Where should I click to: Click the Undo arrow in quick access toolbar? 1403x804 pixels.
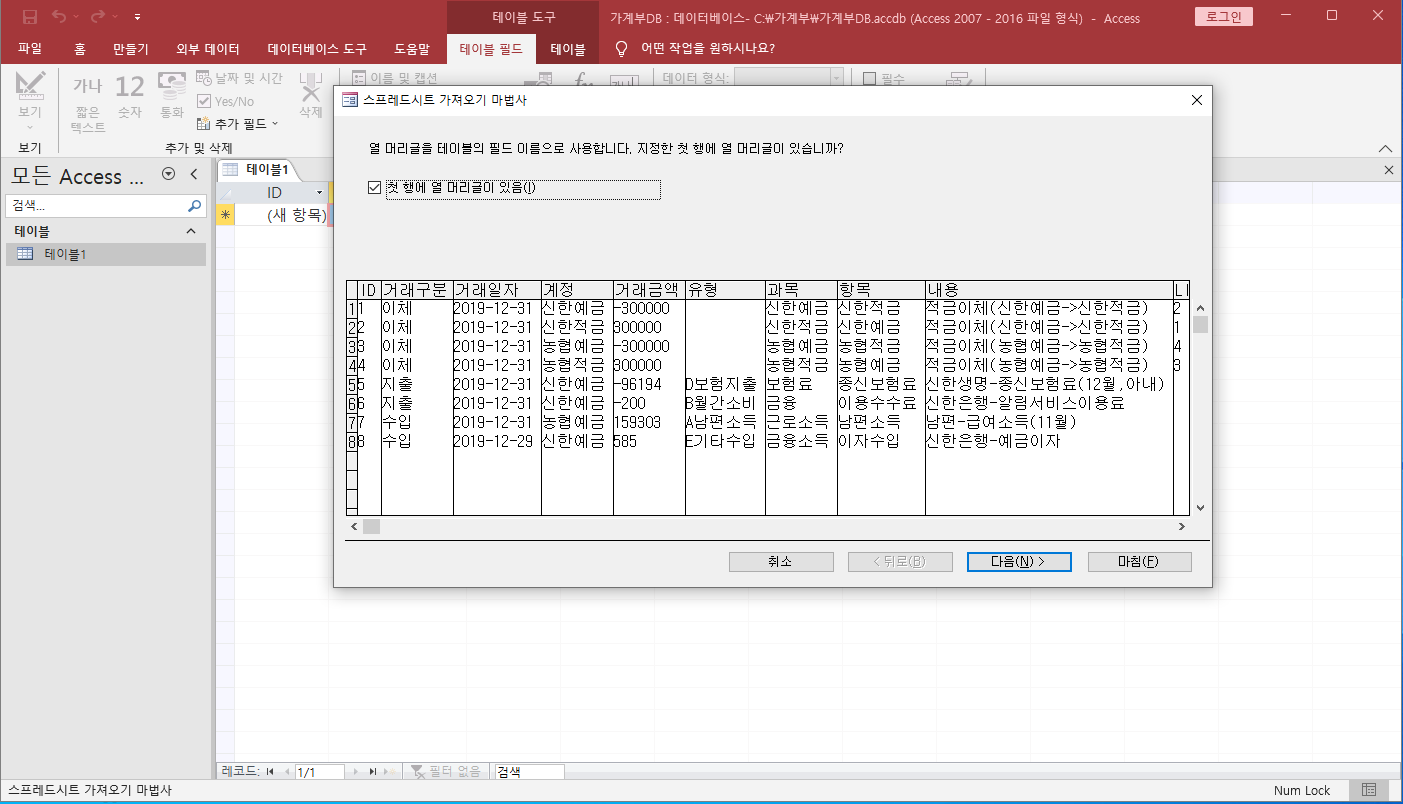pyautogui.click(x=60, y=17)
